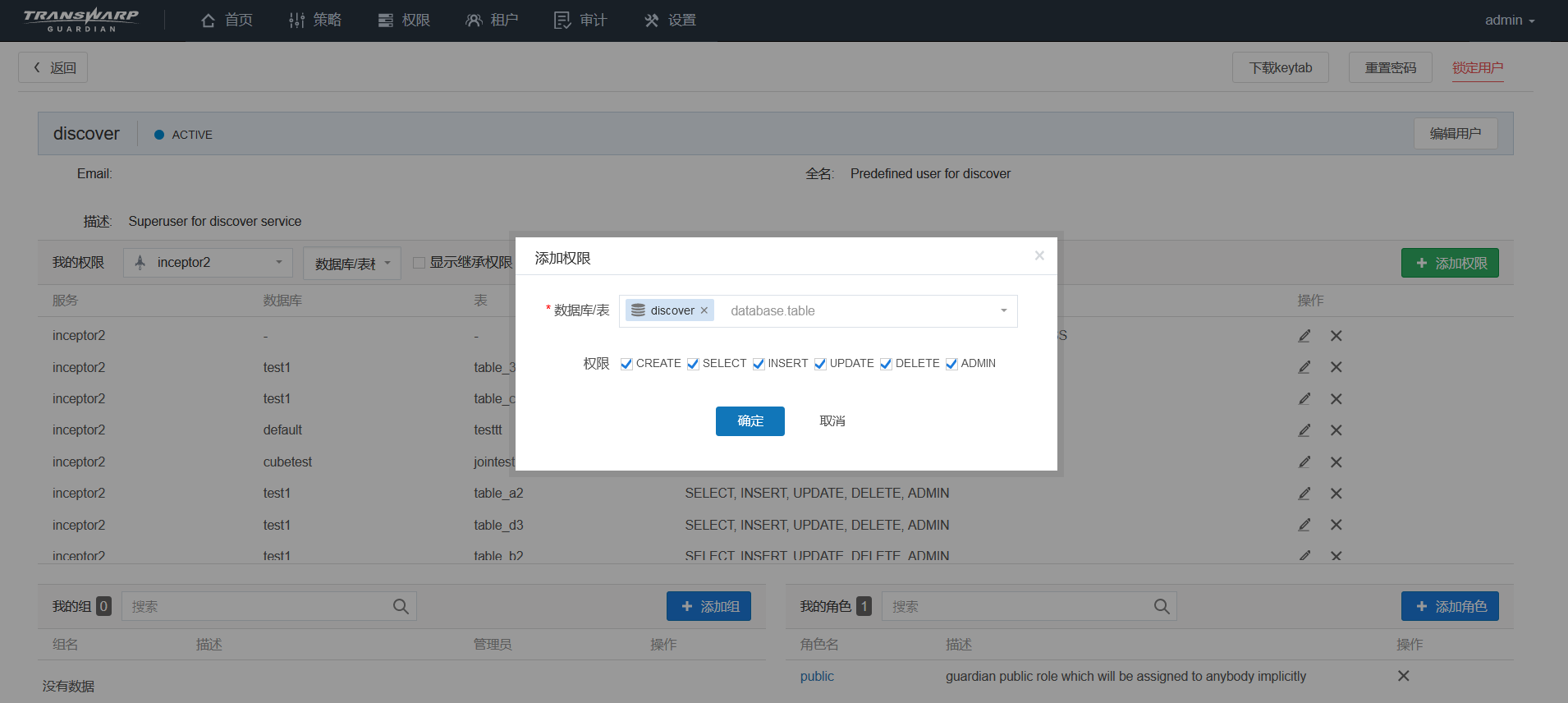Click search icon in 我的组 panel
Screen dimensions: 1568x703
tap(401, 607)
